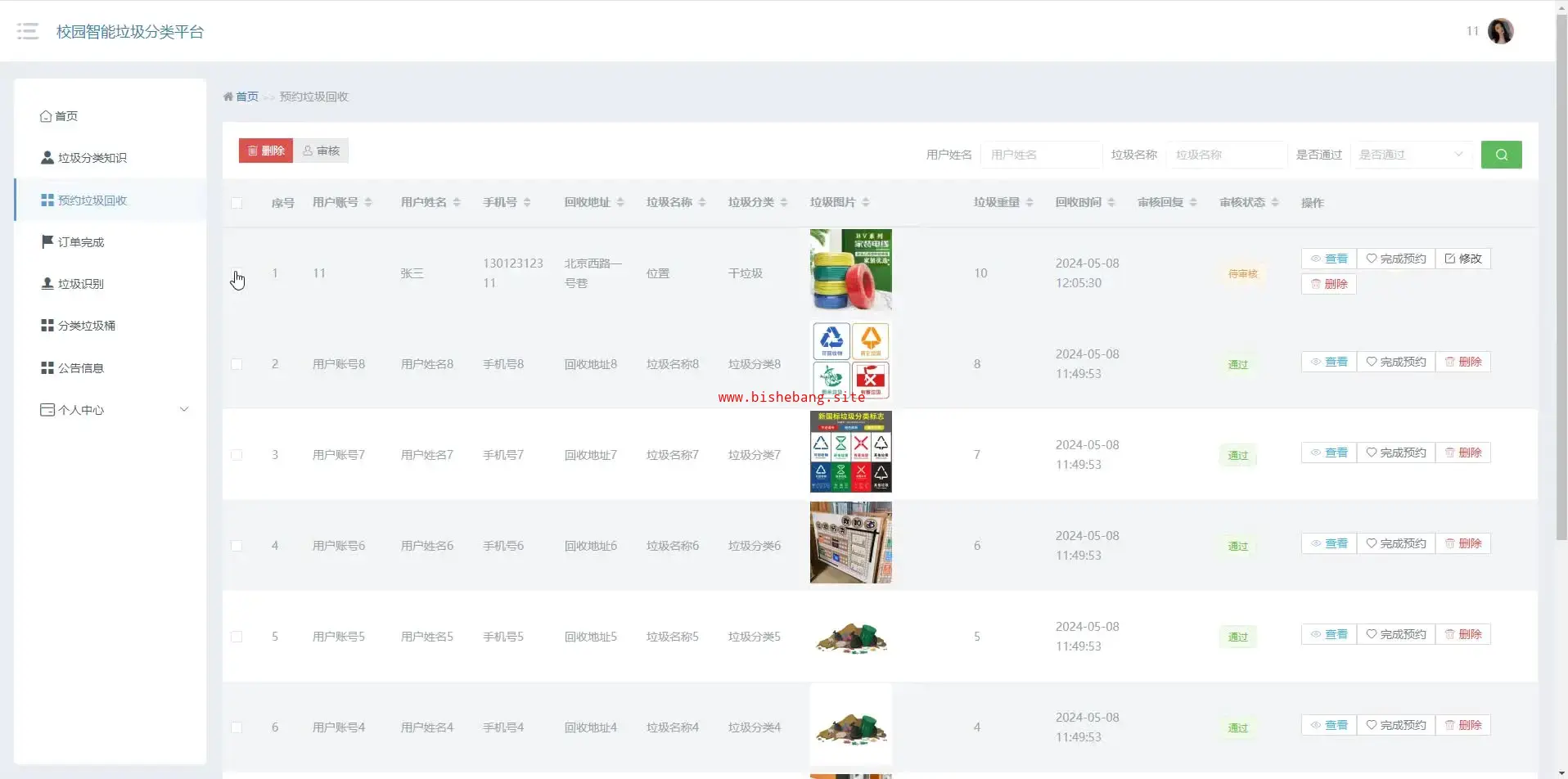The width and height of the screenshot is (1568, 779).
Task: Click 删除 in the 用户账号8 row
Action: point(1463,362)
